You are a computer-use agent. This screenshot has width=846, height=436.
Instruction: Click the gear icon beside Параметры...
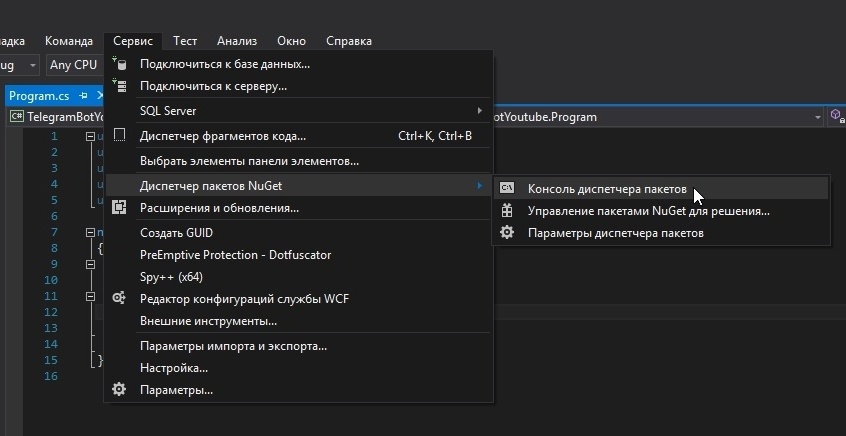click(x=119, y=389)
